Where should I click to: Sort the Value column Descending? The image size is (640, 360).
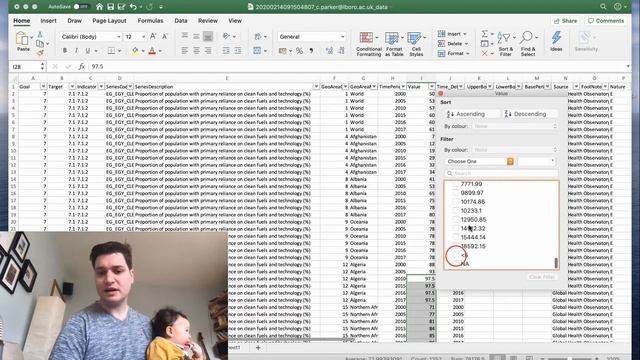point(530,114)
